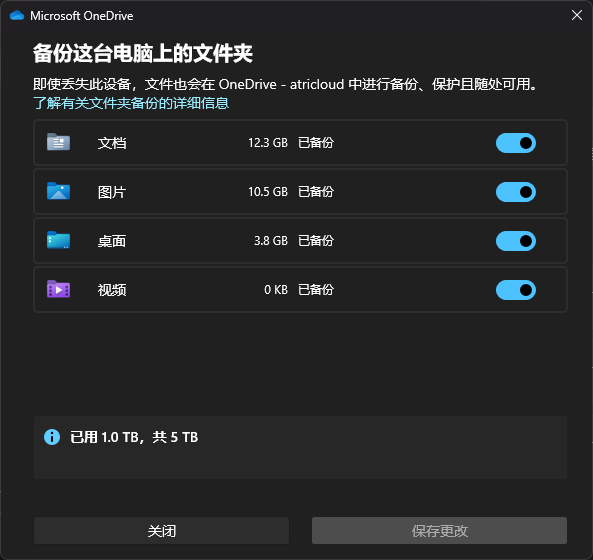Click the 保存更改 button
The width and height of the screenshot is (593, 560).
pyautogui.click(x=439, y=531)
